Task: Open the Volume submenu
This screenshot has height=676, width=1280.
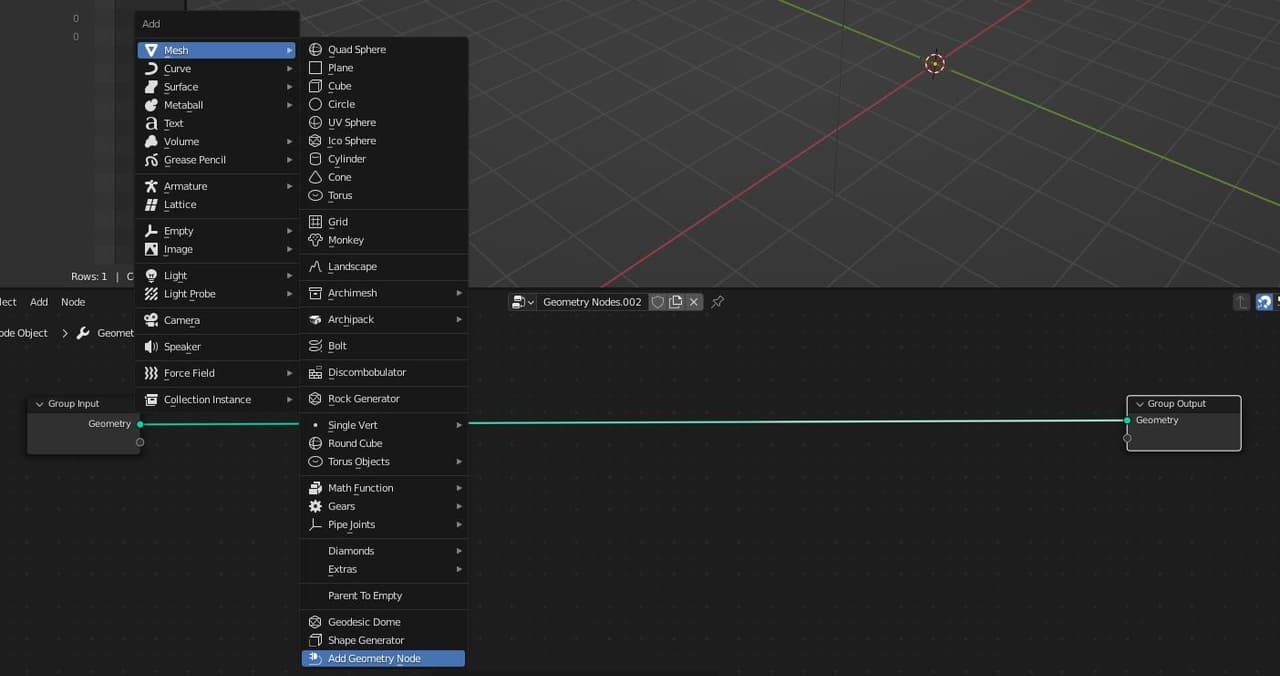Action: tap(216, 141)
